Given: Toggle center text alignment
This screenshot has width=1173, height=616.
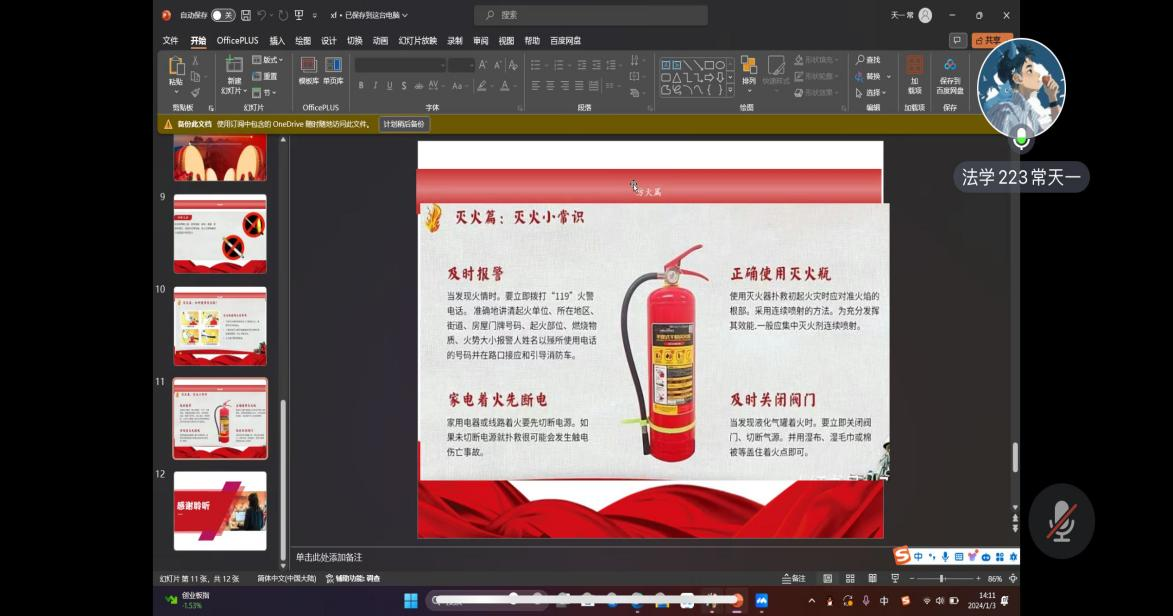Looking at the screenshot, I should pos(550,86).
